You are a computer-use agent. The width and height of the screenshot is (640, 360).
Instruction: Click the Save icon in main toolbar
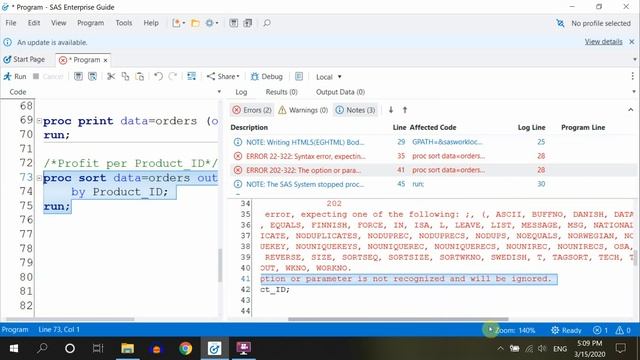pyautogui.click(x=233, y=23)
